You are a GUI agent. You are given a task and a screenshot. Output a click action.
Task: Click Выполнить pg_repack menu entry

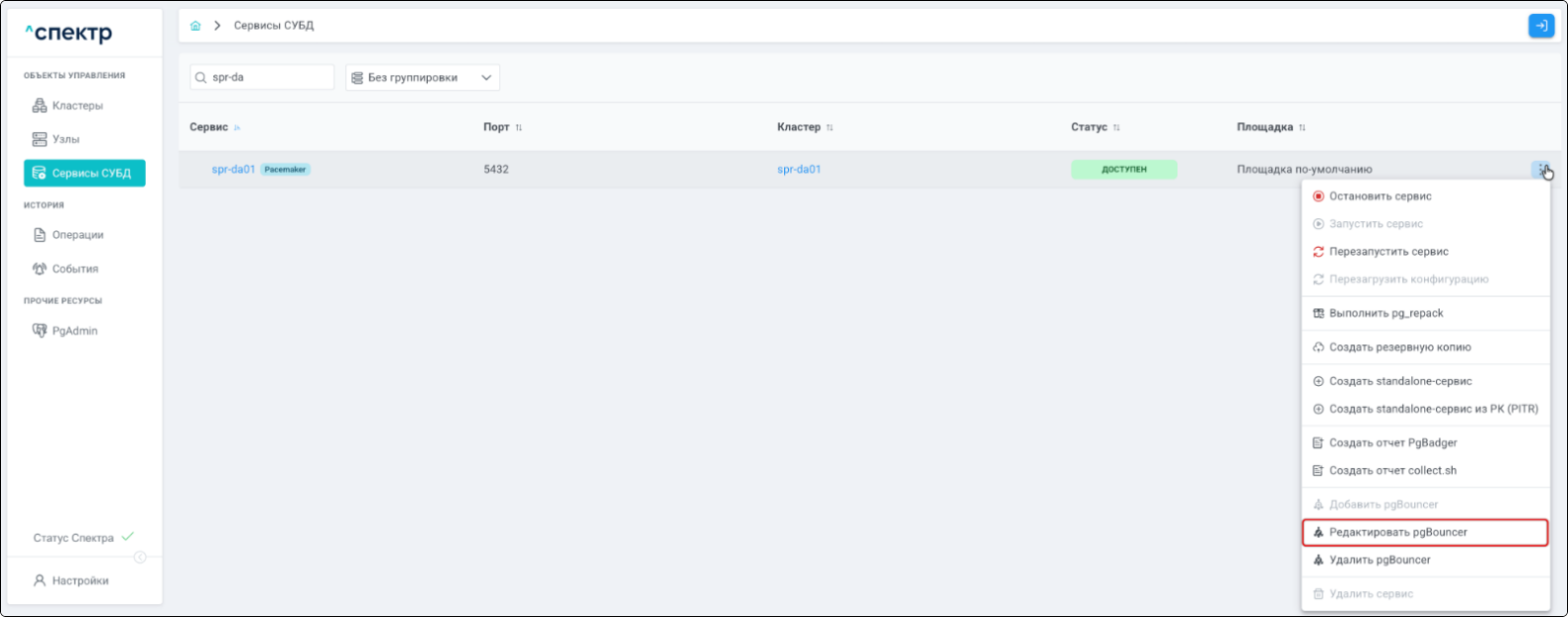(1385, 313)
